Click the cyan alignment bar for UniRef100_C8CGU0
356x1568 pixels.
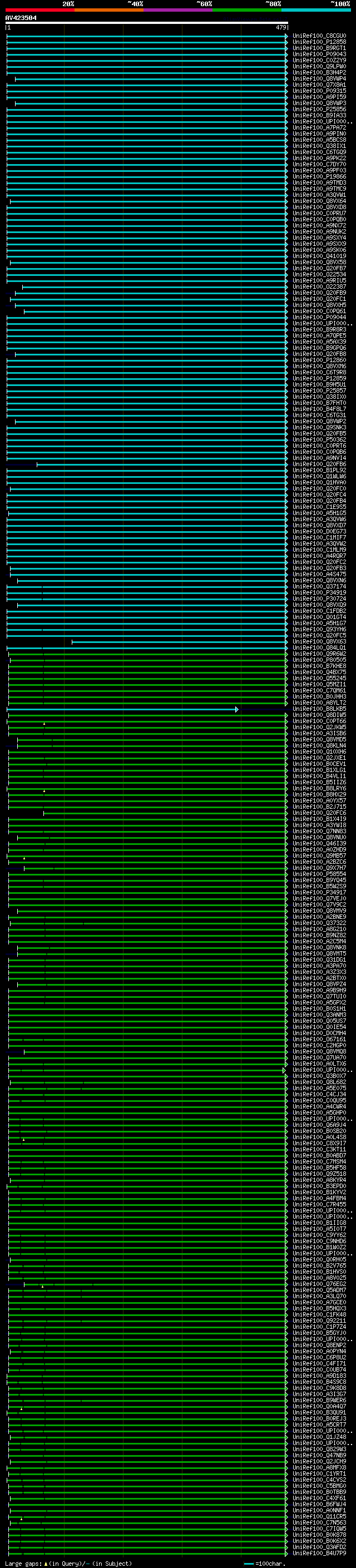point(147,36)
